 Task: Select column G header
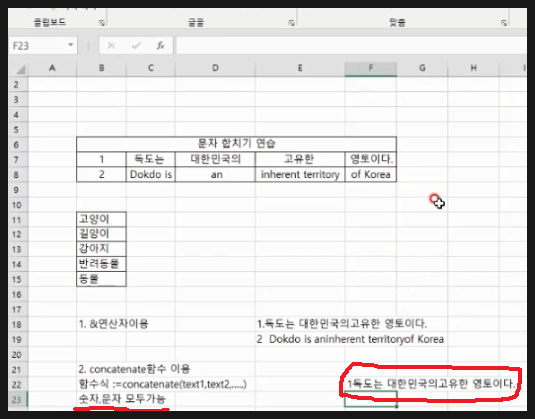(x=422, y=68)
